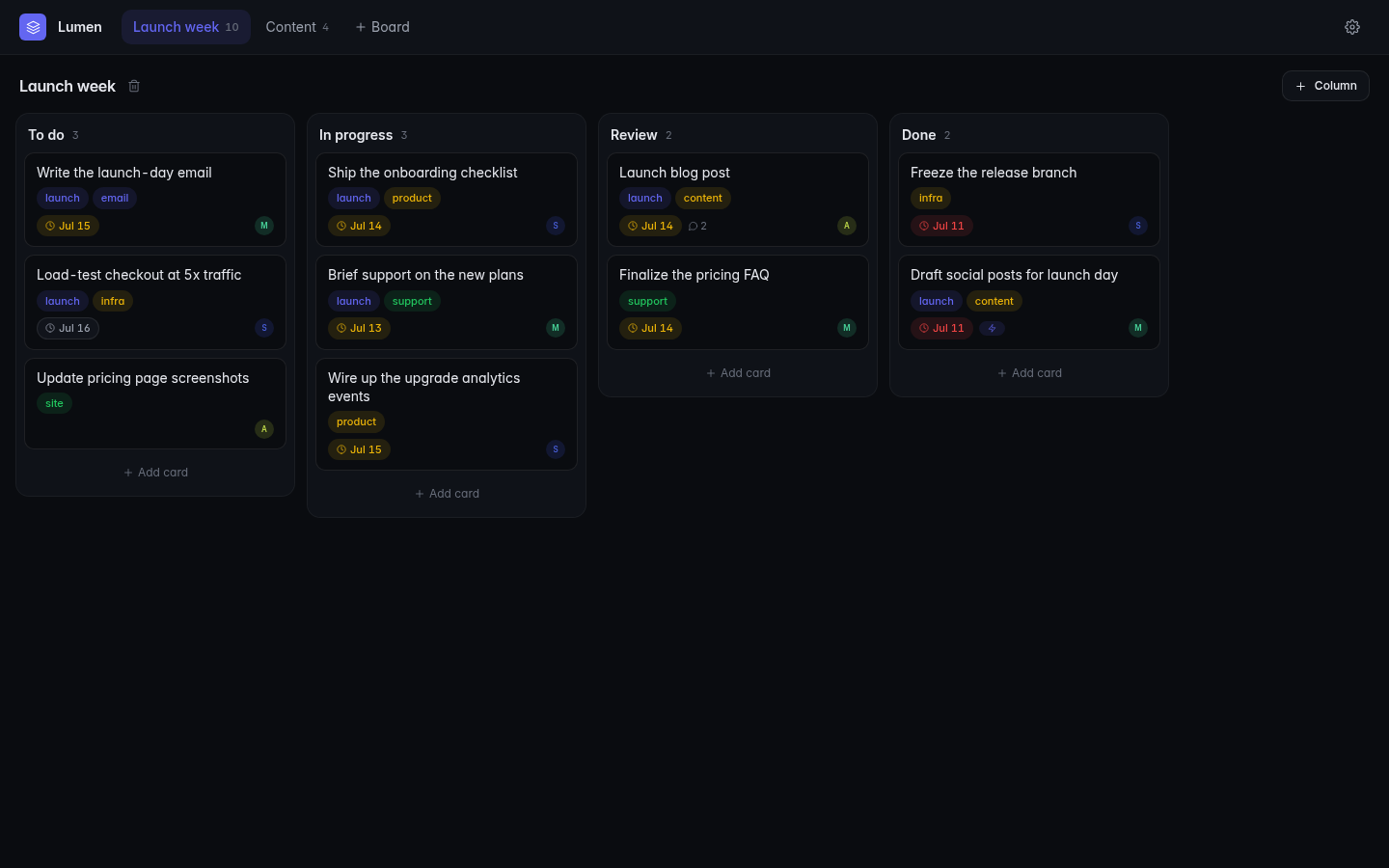Delete the board with the trash icon
The image size is (1389, 868).
coord(134,86)
